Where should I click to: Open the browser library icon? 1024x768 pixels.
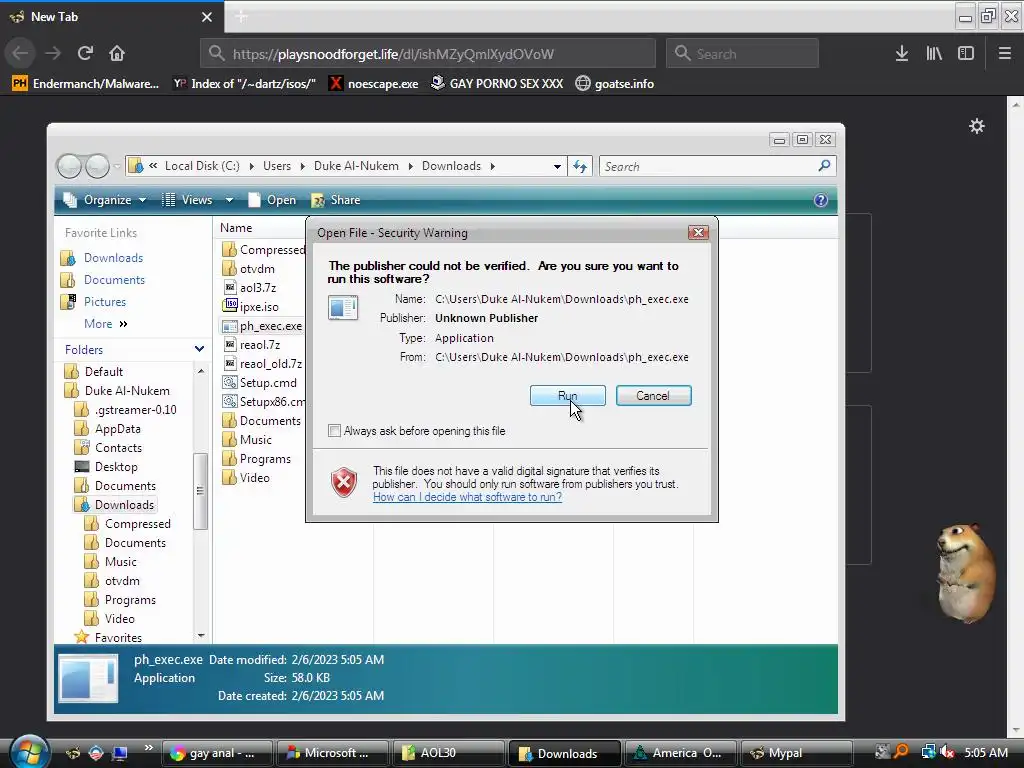[934, 54]
